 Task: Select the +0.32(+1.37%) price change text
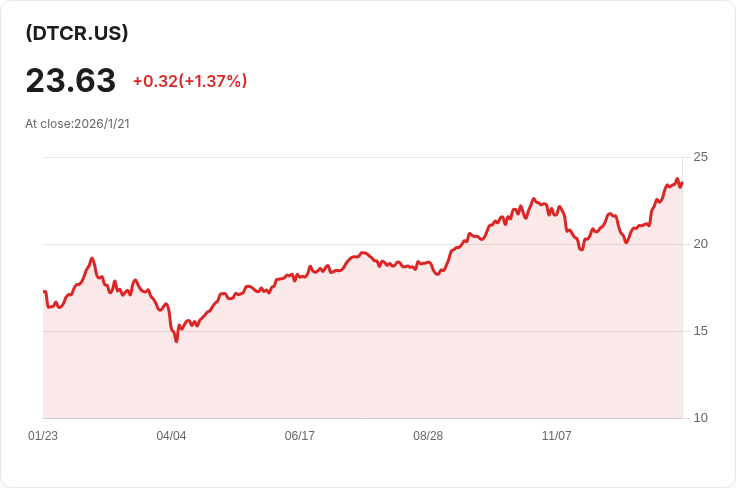click(x=189, y=81)
